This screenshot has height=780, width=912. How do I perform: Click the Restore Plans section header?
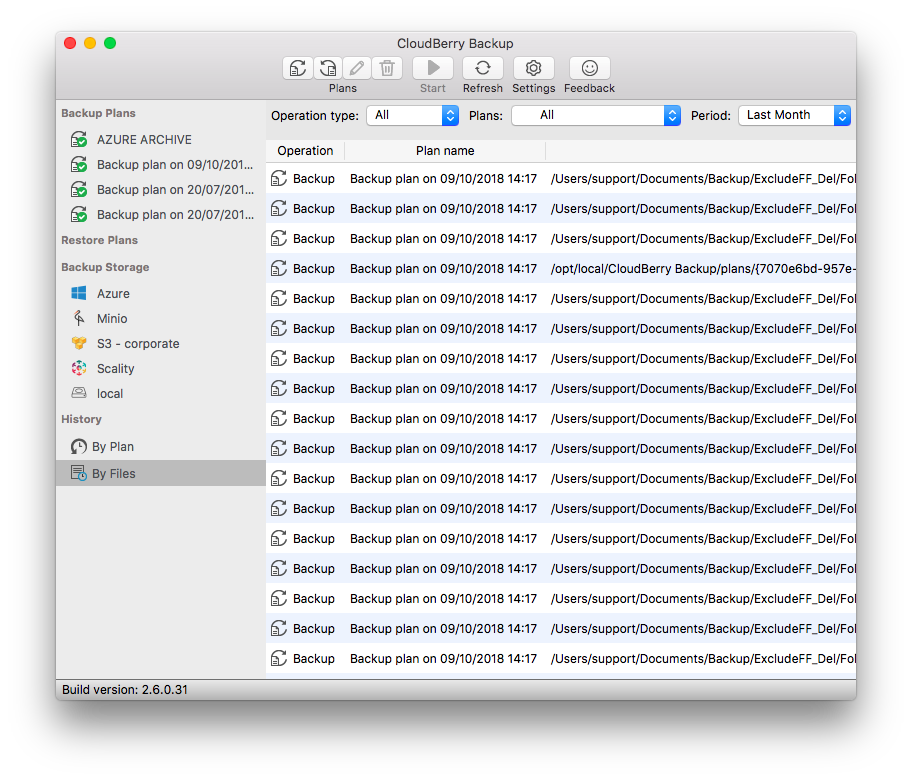tap(99, 240)
